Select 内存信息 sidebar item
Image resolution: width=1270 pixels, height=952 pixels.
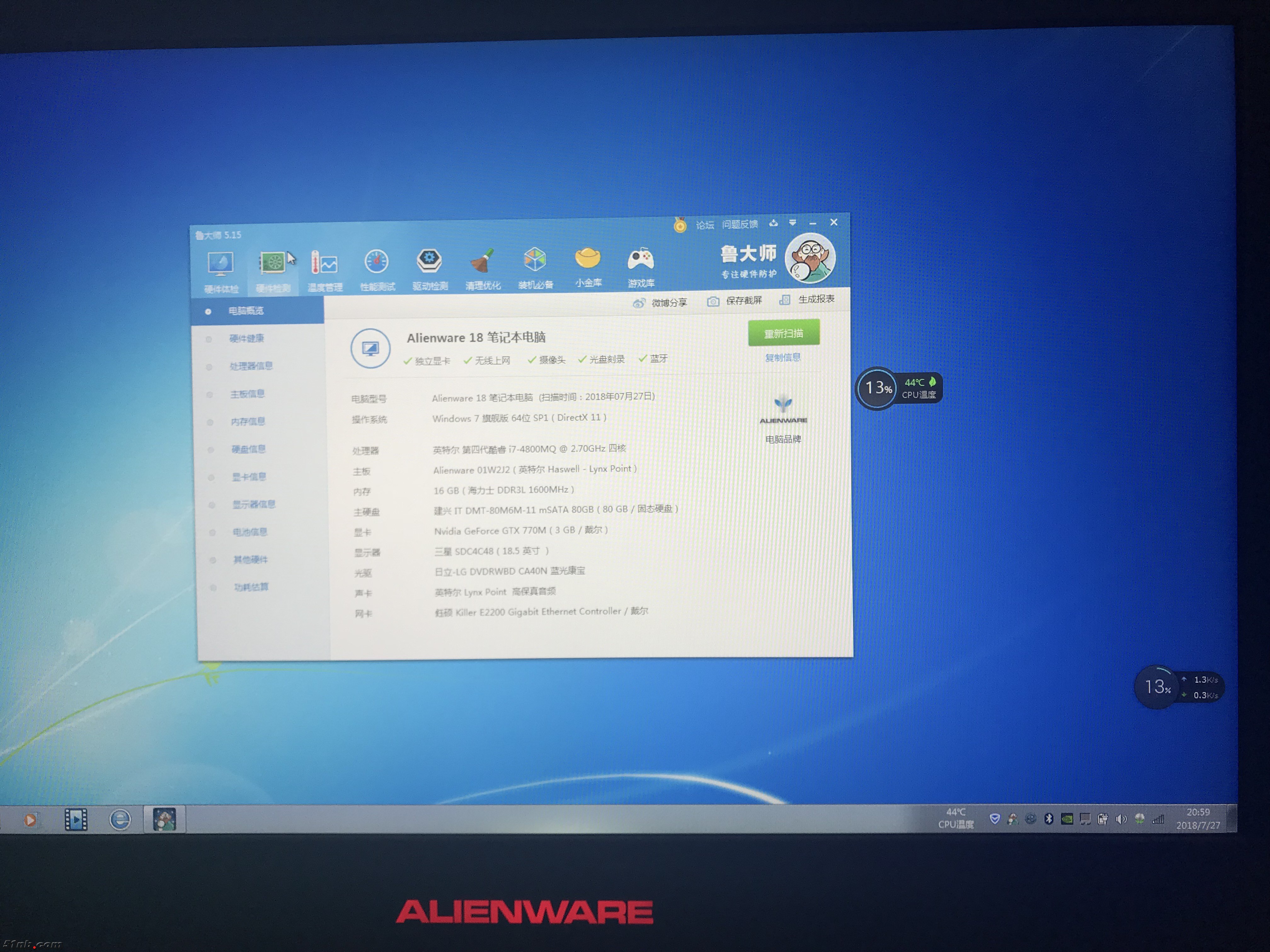pos(248,422)
